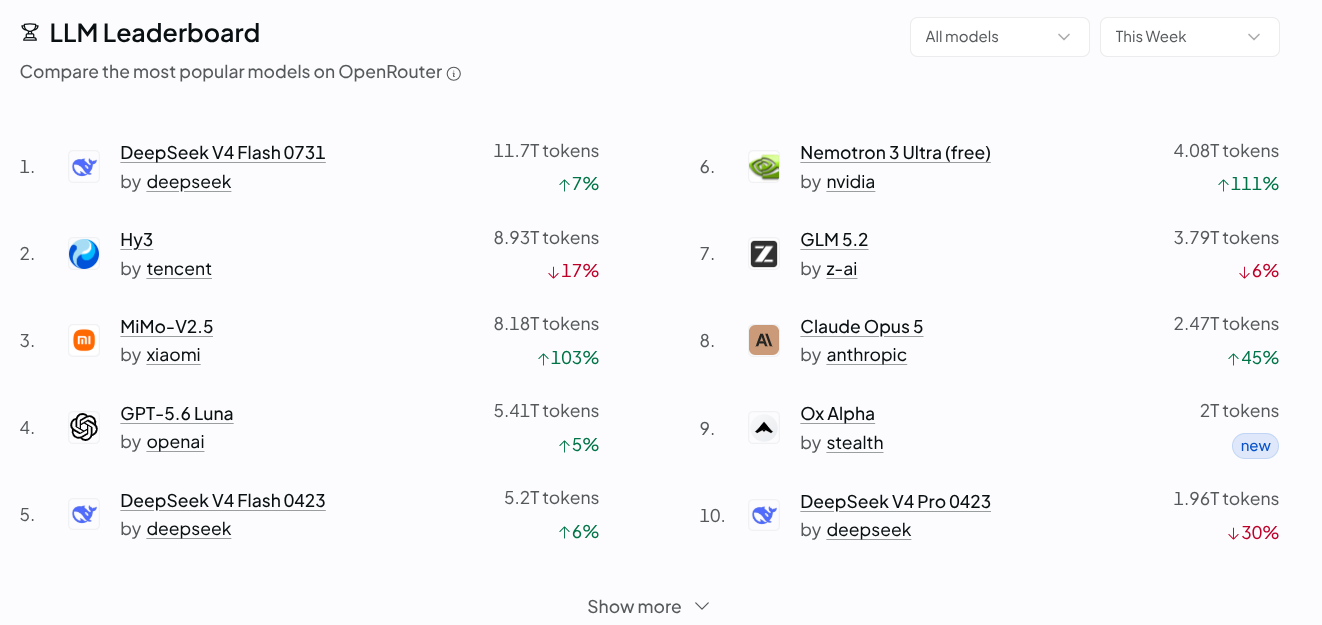The height and width of the screenshot is (625, 1322).
Task: Click the 45% increase on Claude Opus 5
Action: click(x=1252, y=358)
